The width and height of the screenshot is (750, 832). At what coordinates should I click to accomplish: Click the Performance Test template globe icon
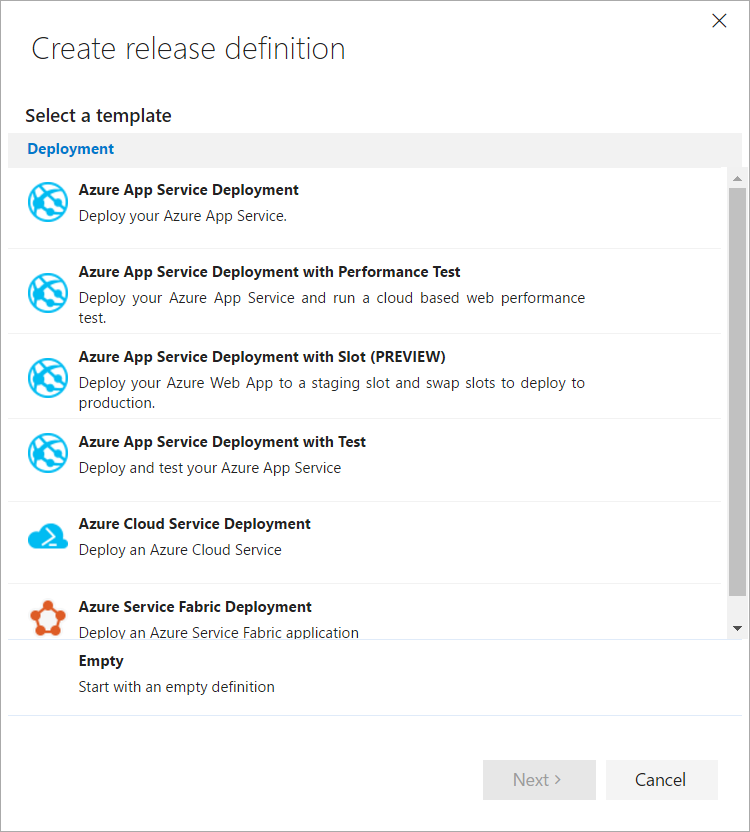pos(47,293)
